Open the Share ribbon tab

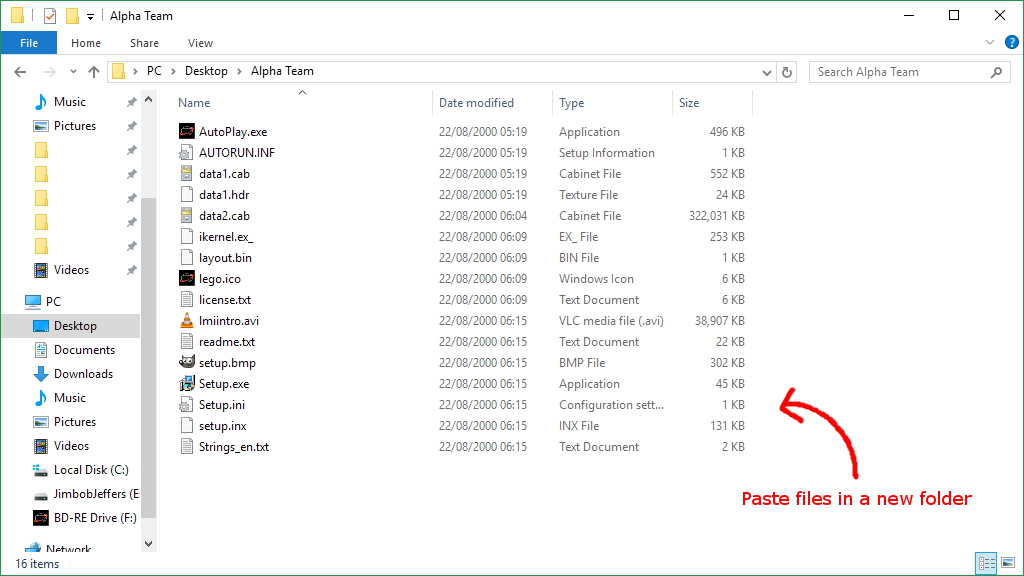pos(144,43)
